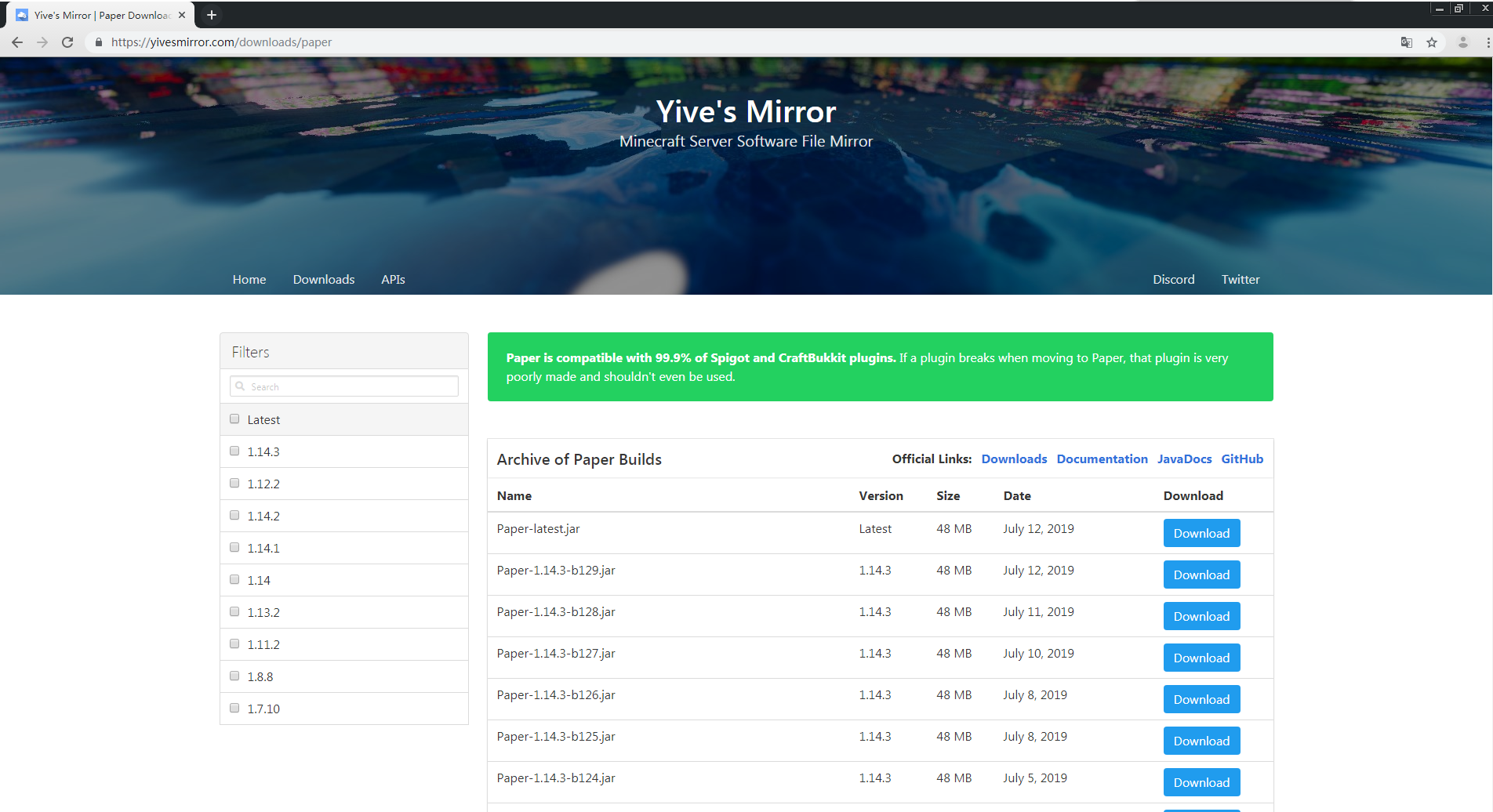Click the Version column header
The image size is (1493, 812).
click(x=881, y=496)
